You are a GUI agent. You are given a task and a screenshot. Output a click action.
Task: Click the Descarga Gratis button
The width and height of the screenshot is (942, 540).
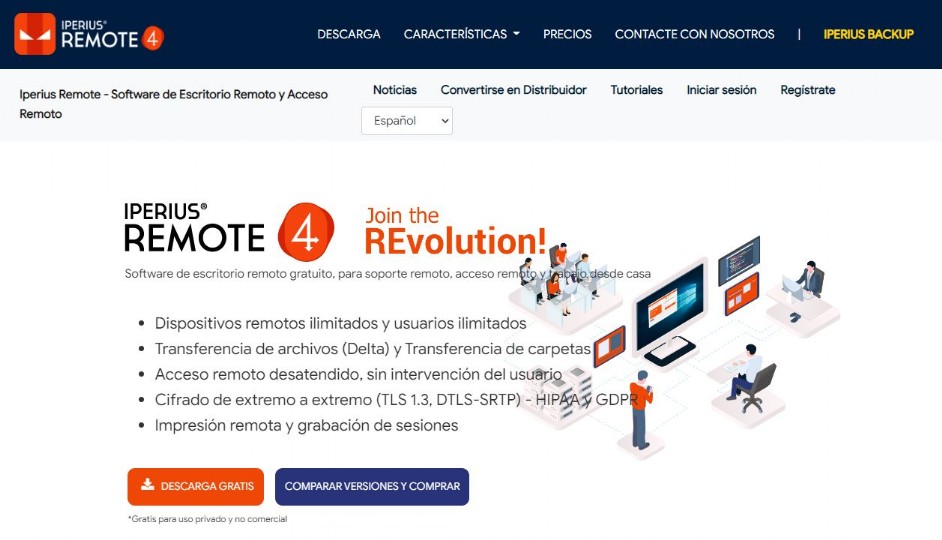point(196,487)
